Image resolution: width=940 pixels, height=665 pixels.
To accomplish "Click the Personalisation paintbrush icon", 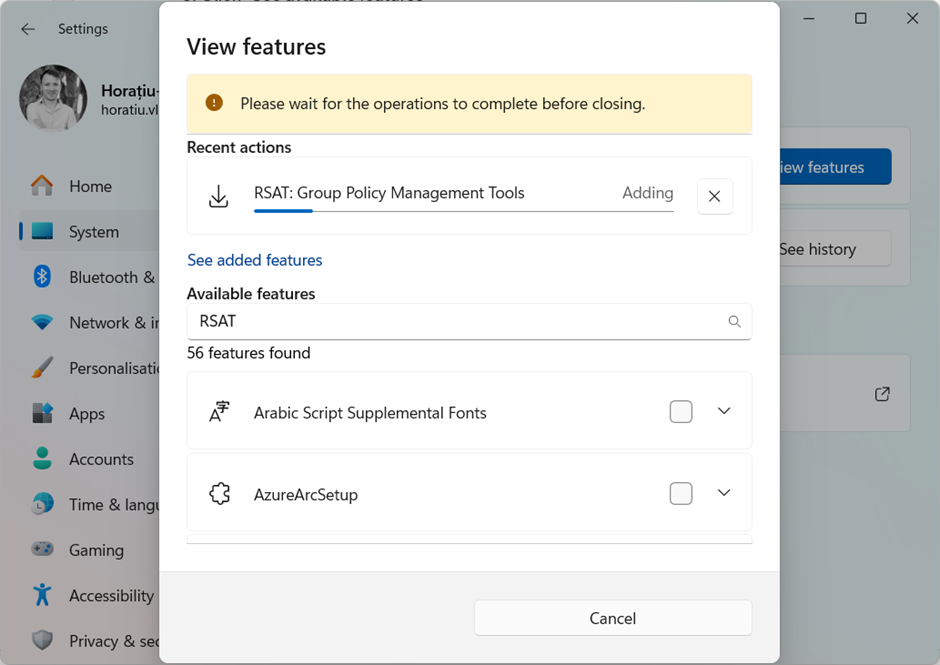I will pyautogui.click(x=42, y=368).
